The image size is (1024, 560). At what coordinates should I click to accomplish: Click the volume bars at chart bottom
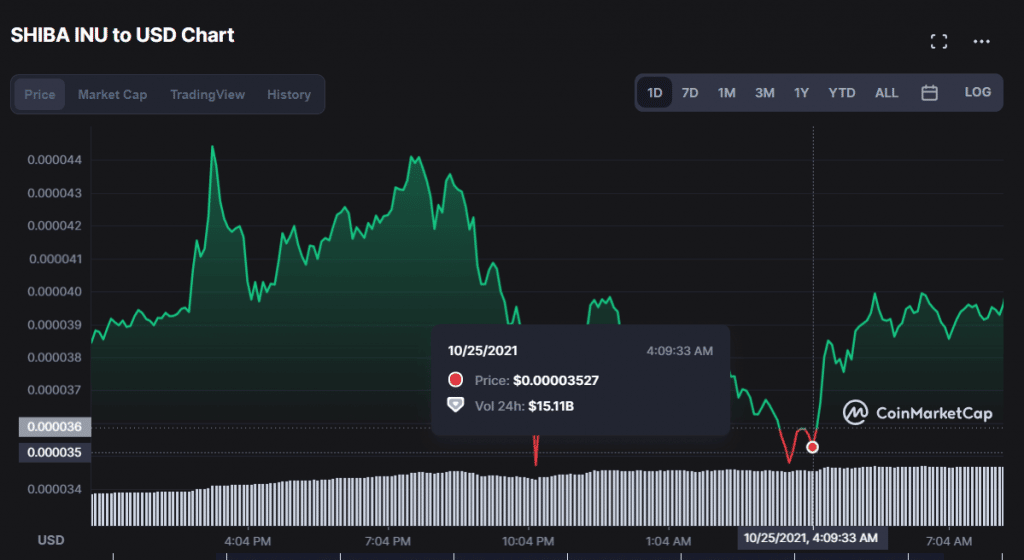500,498
